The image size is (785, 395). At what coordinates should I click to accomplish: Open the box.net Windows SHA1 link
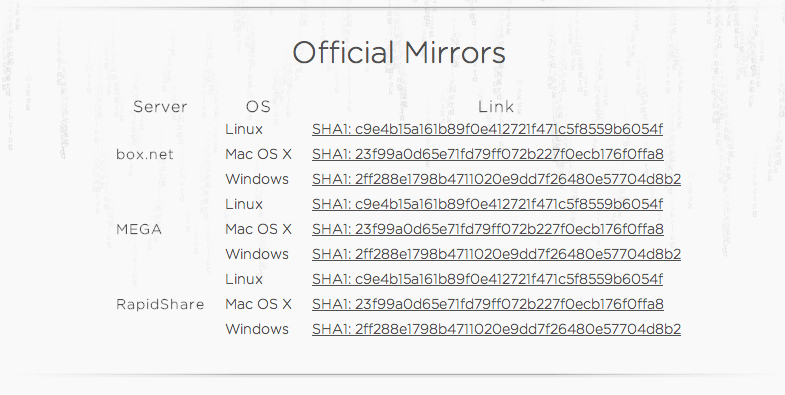pos(496,179)
